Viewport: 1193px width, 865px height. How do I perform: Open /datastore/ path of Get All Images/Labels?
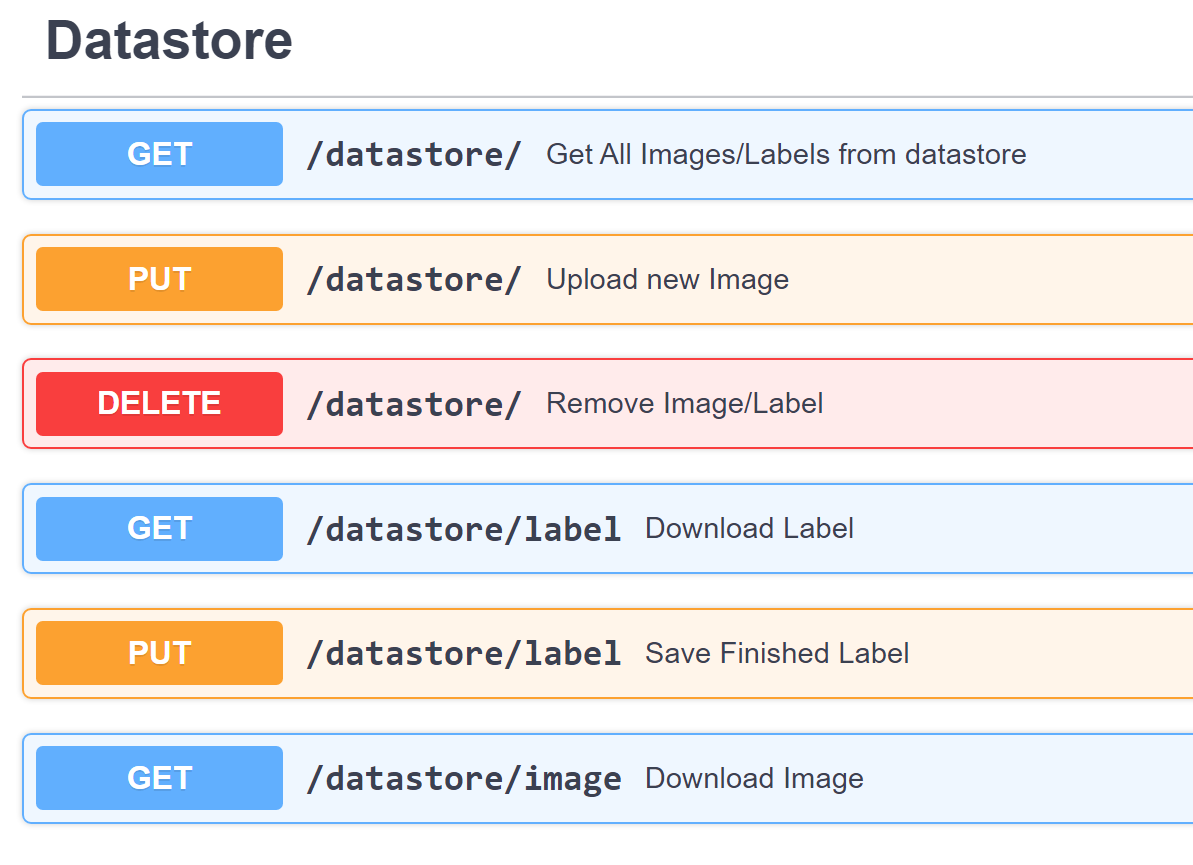(414, 154)
